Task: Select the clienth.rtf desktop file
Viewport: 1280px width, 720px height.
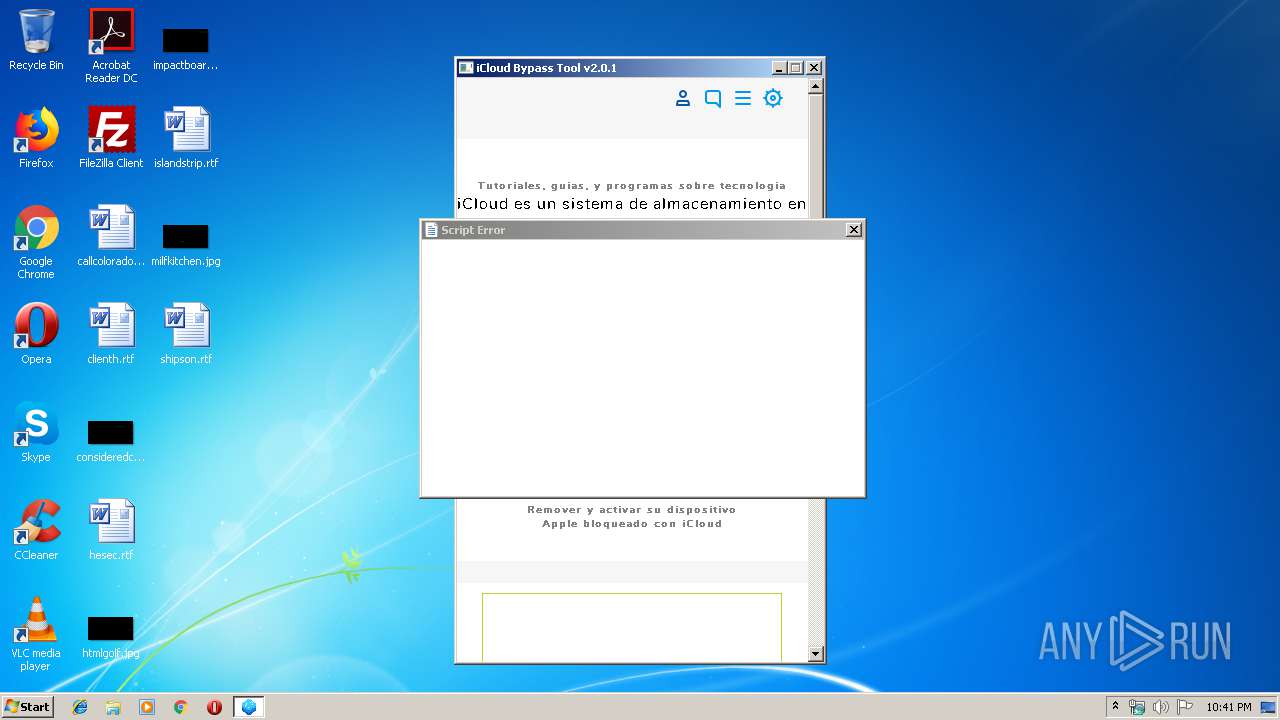Action: [x=111, y=334]
